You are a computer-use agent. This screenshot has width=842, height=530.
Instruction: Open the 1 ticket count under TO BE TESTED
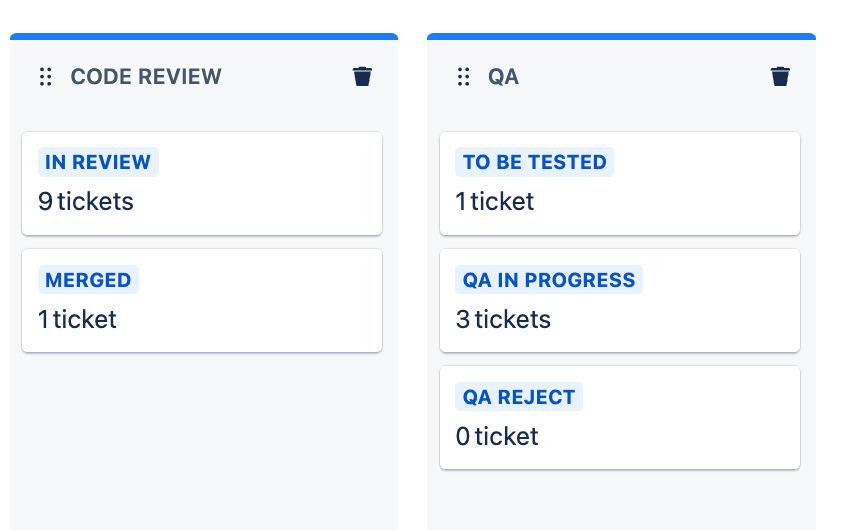tap(495, 202)
